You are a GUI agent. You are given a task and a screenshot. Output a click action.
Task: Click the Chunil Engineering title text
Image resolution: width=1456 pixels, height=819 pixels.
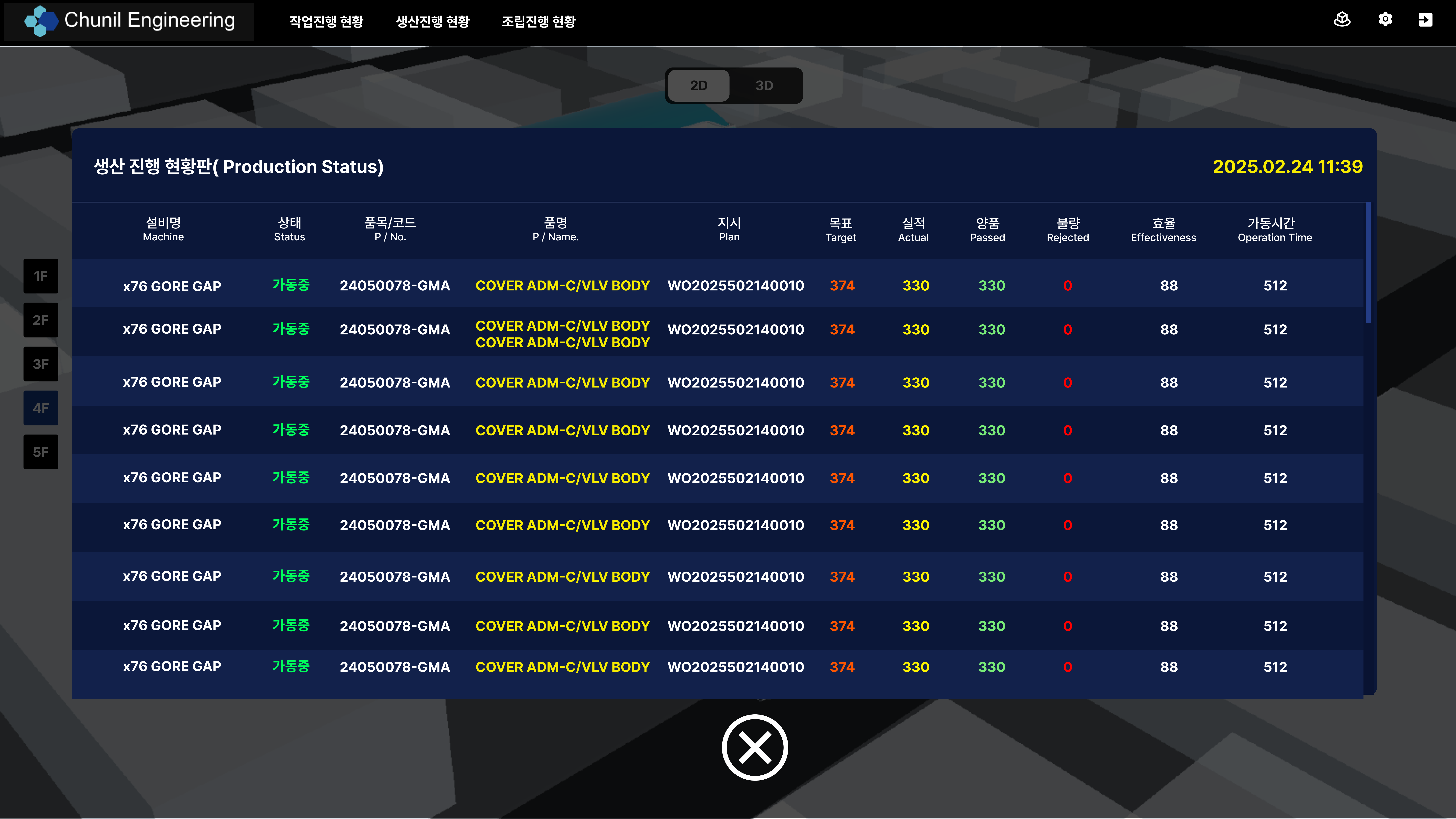click(149, 20)
